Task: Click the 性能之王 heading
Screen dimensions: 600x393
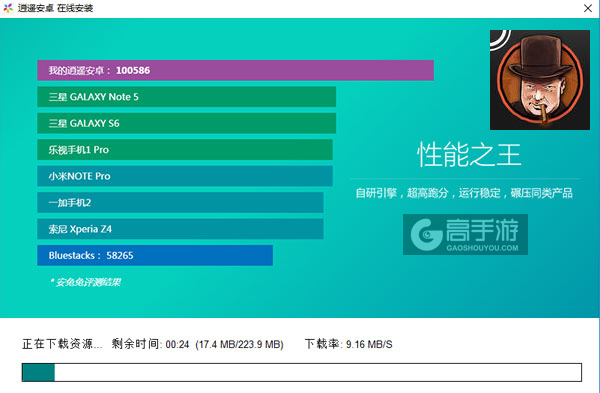Action: (x=469, y=155)
